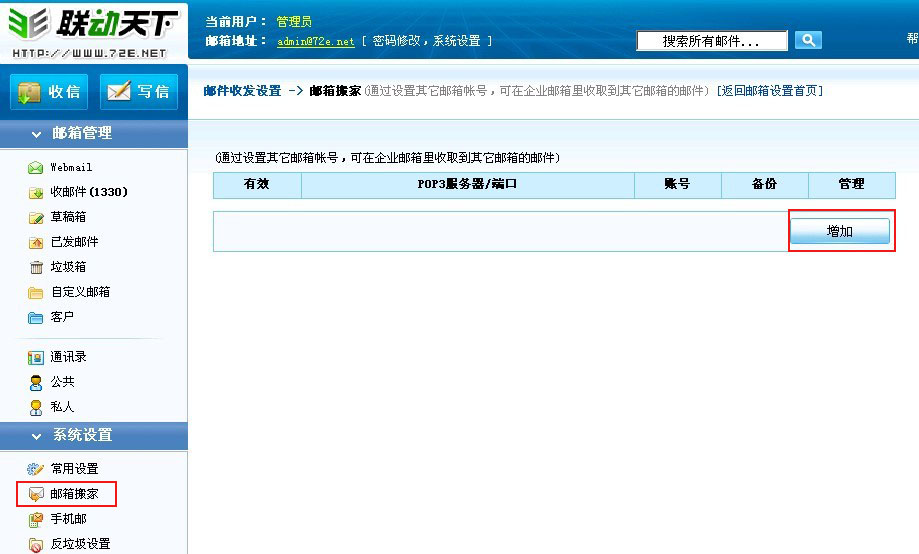The width and height of the screenshot is (919, 554).
Task: Click the 公共 contacts person icon
Action: (x=36, y=383)
